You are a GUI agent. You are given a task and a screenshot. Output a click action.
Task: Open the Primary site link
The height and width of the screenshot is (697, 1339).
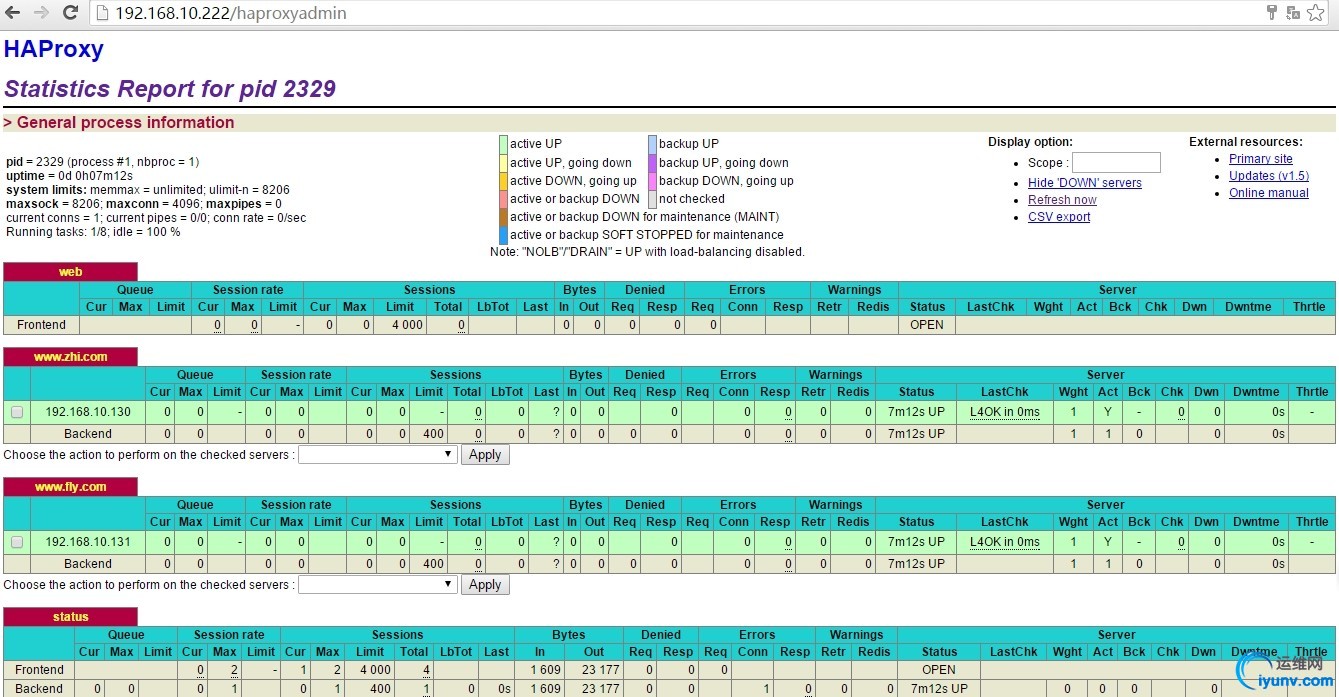tap(1260, 159)
